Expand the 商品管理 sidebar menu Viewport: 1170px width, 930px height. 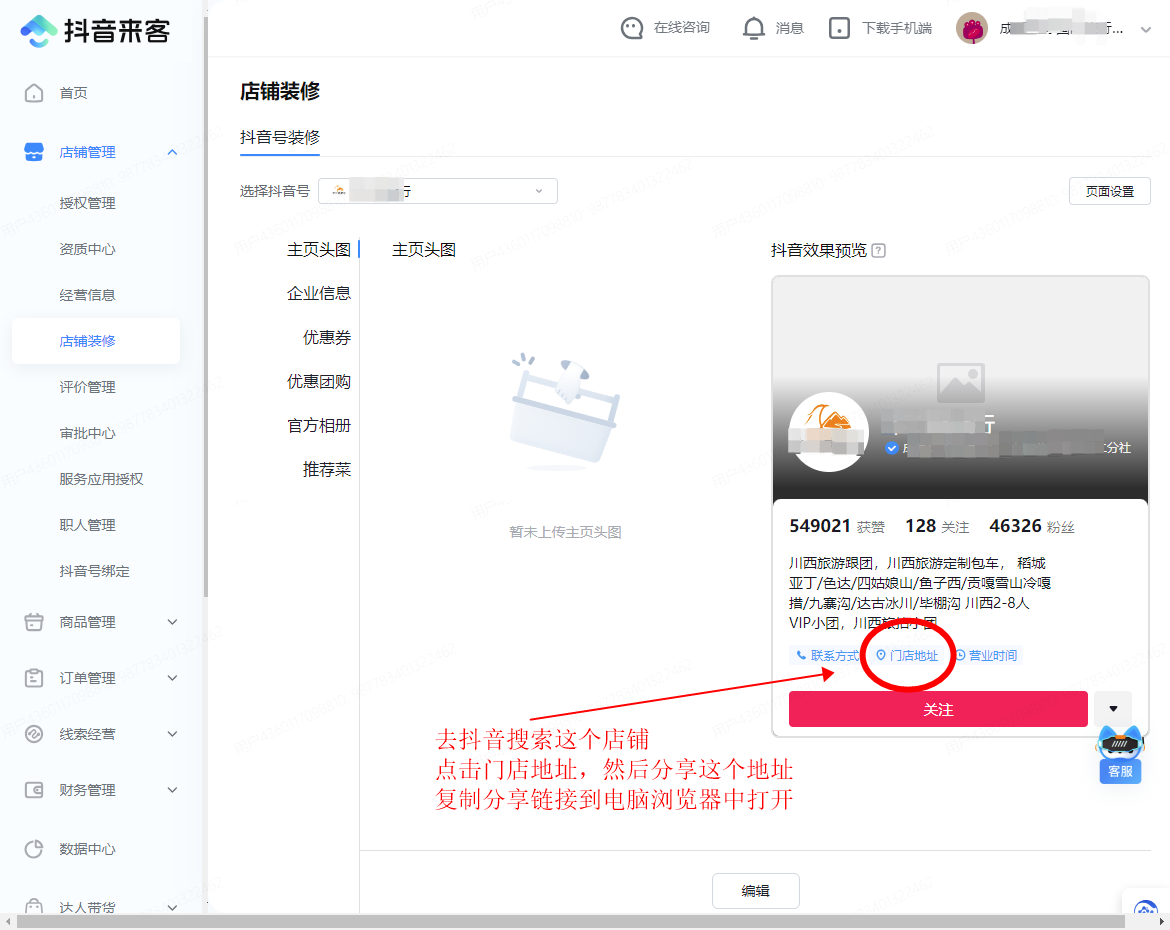tap(172, 622)
